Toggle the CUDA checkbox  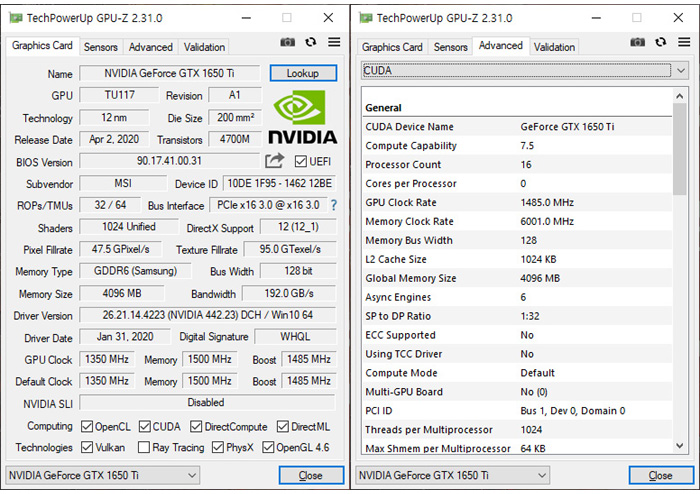coord(145,427)
